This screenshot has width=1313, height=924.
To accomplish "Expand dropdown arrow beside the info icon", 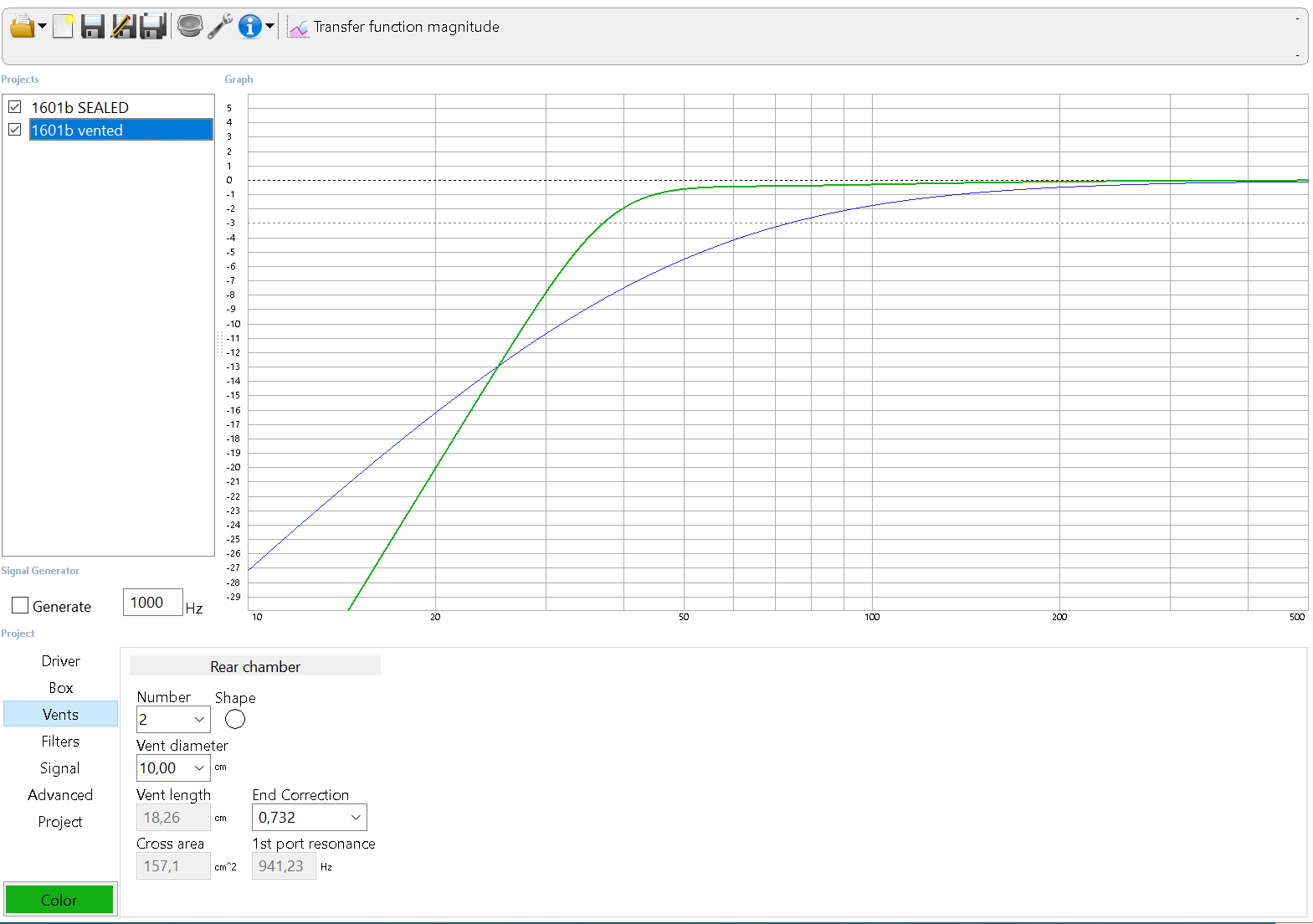I will 269,27.
